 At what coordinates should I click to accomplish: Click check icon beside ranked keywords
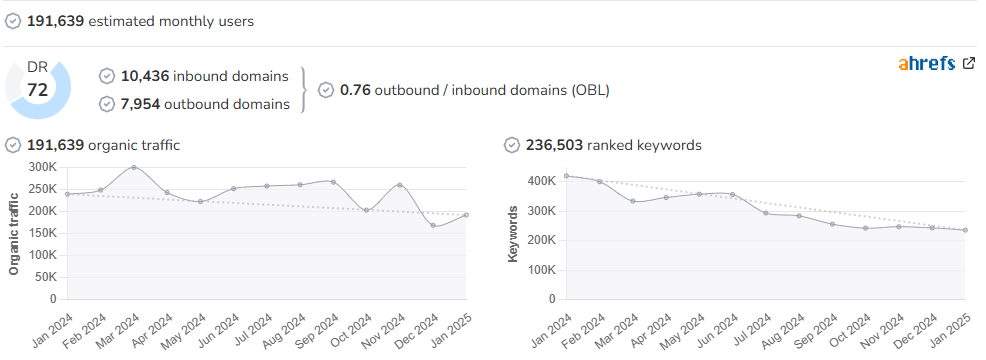coord(512,145)
